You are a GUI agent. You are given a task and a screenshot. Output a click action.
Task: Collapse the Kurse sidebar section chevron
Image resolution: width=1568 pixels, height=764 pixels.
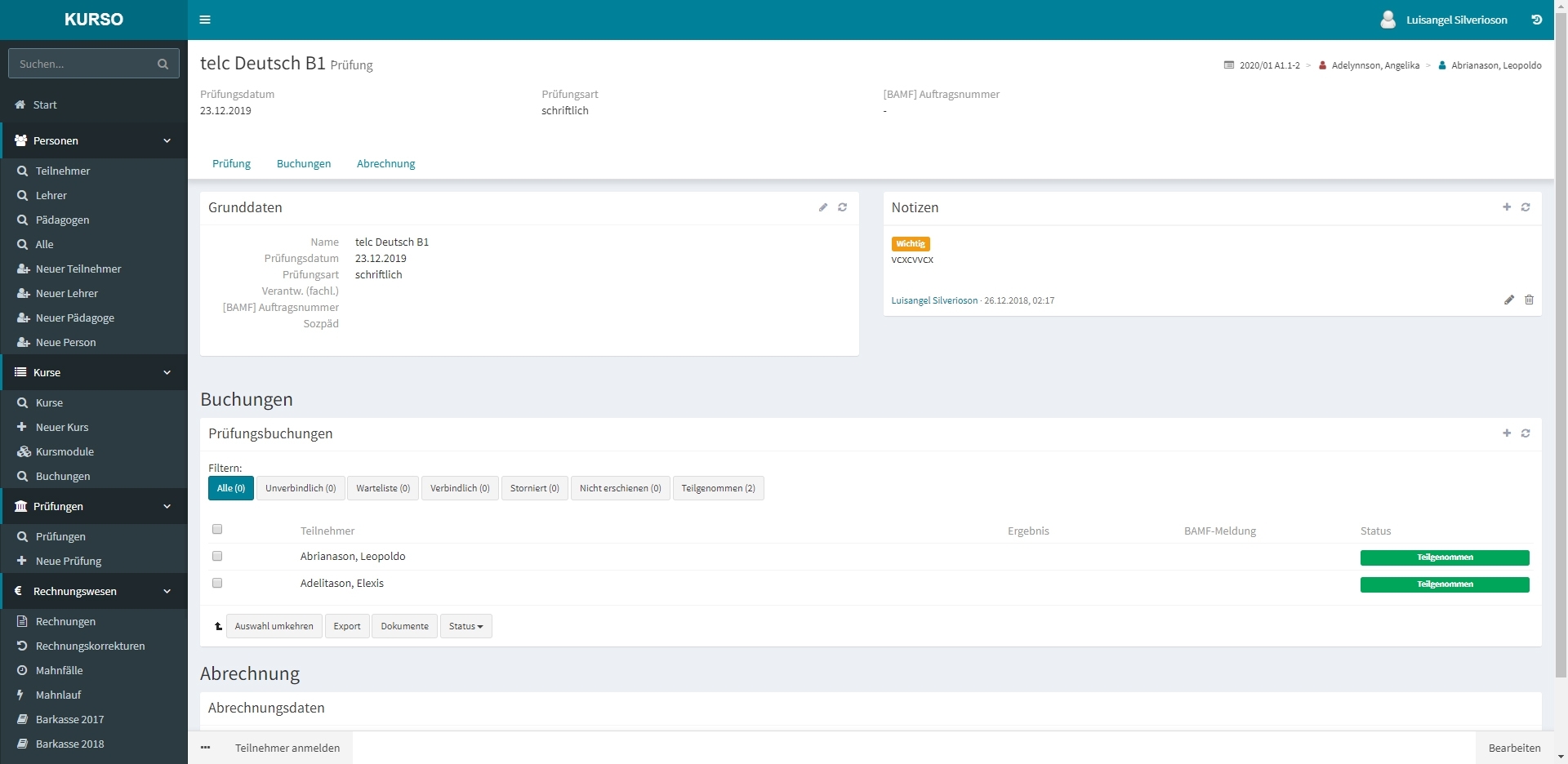(167, 372)
